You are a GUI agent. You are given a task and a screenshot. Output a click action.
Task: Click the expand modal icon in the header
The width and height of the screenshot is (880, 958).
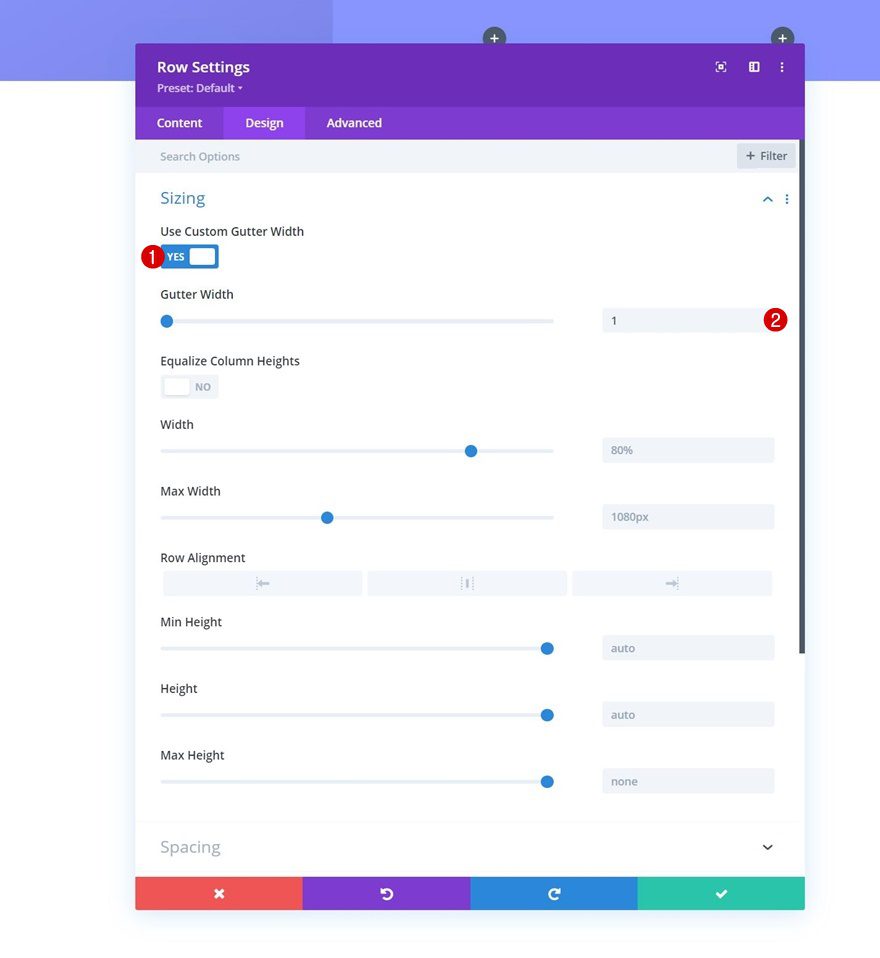[x=720, y=67]
